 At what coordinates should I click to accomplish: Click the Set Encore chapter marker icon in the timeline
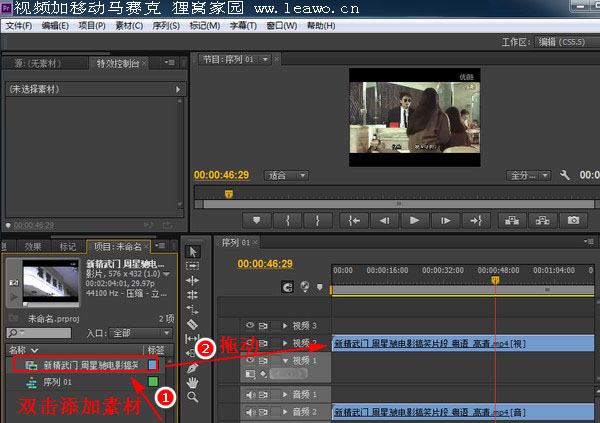click(305, 286)
